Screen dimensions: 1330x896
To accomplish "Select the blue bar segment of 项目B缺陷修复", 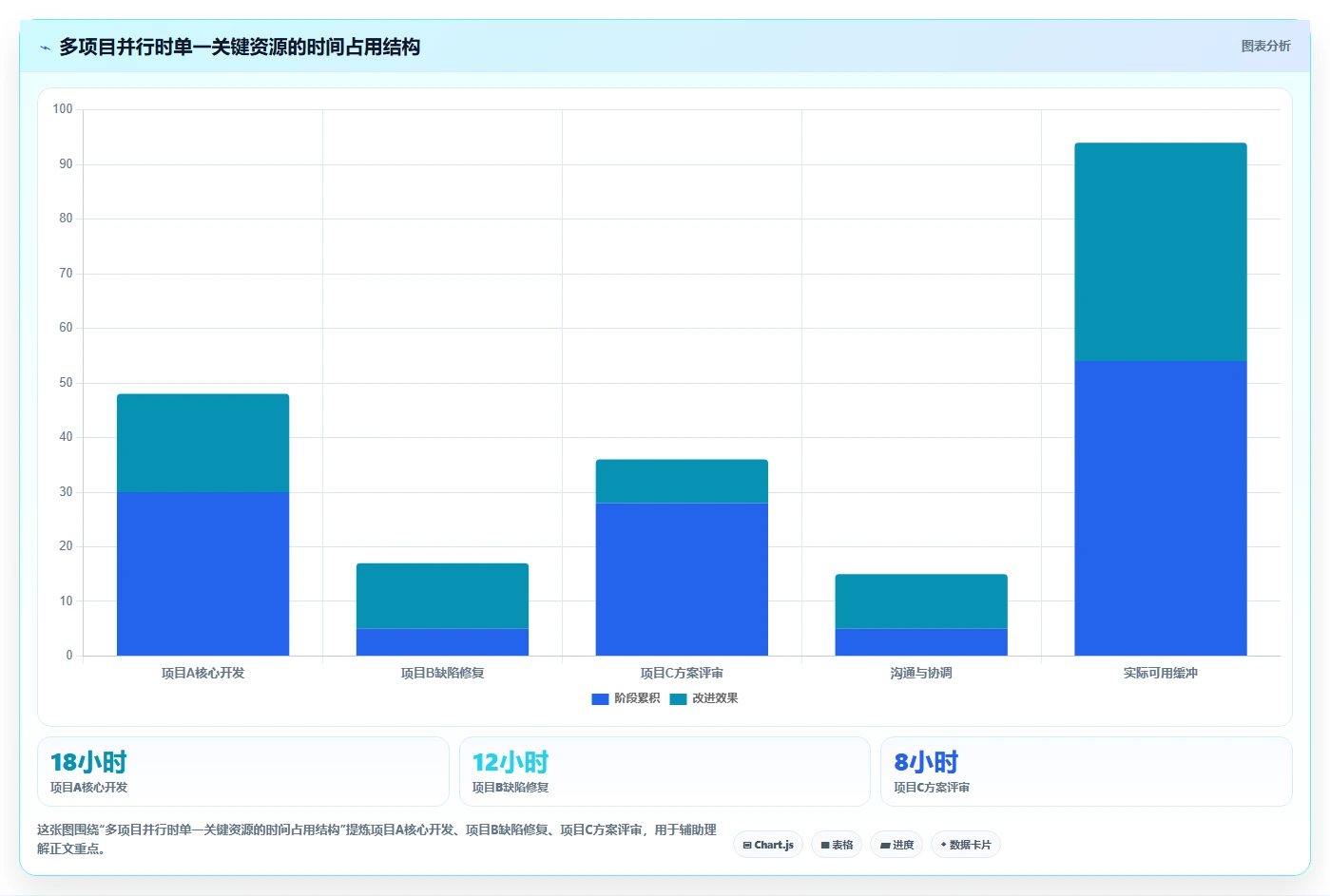I will (442, 642).
